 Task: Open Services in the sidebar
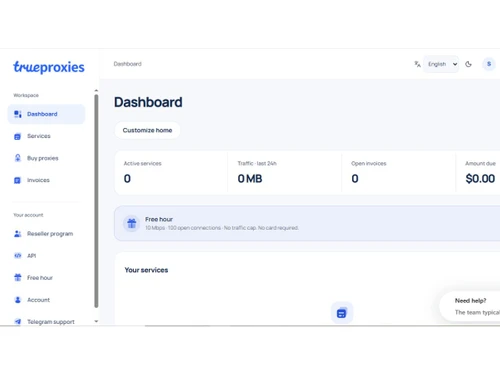[x=46, y=136]
